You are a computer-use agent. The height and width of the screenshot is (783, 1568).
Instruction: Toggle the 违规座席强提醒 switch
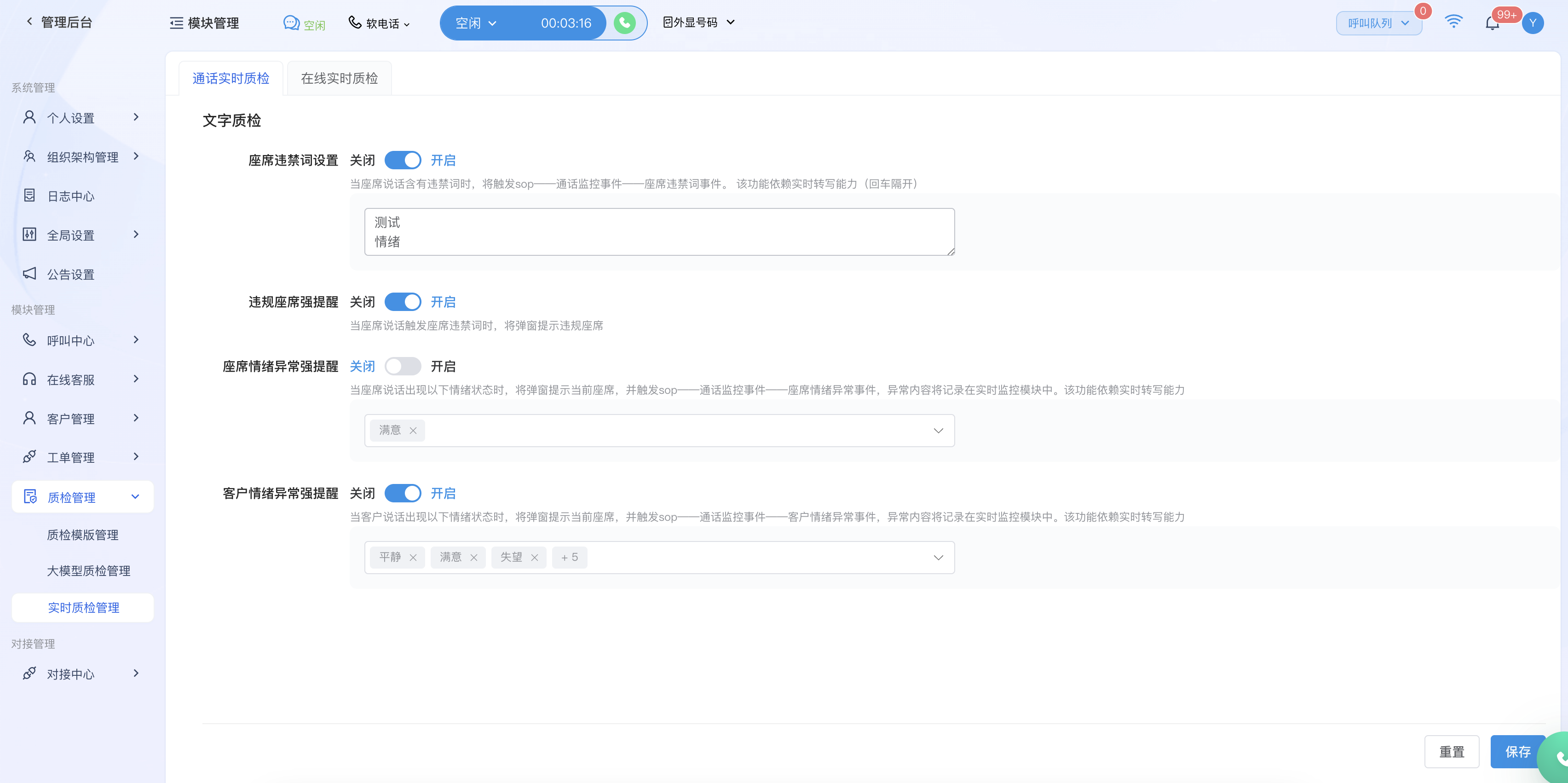tap(403, 302)
